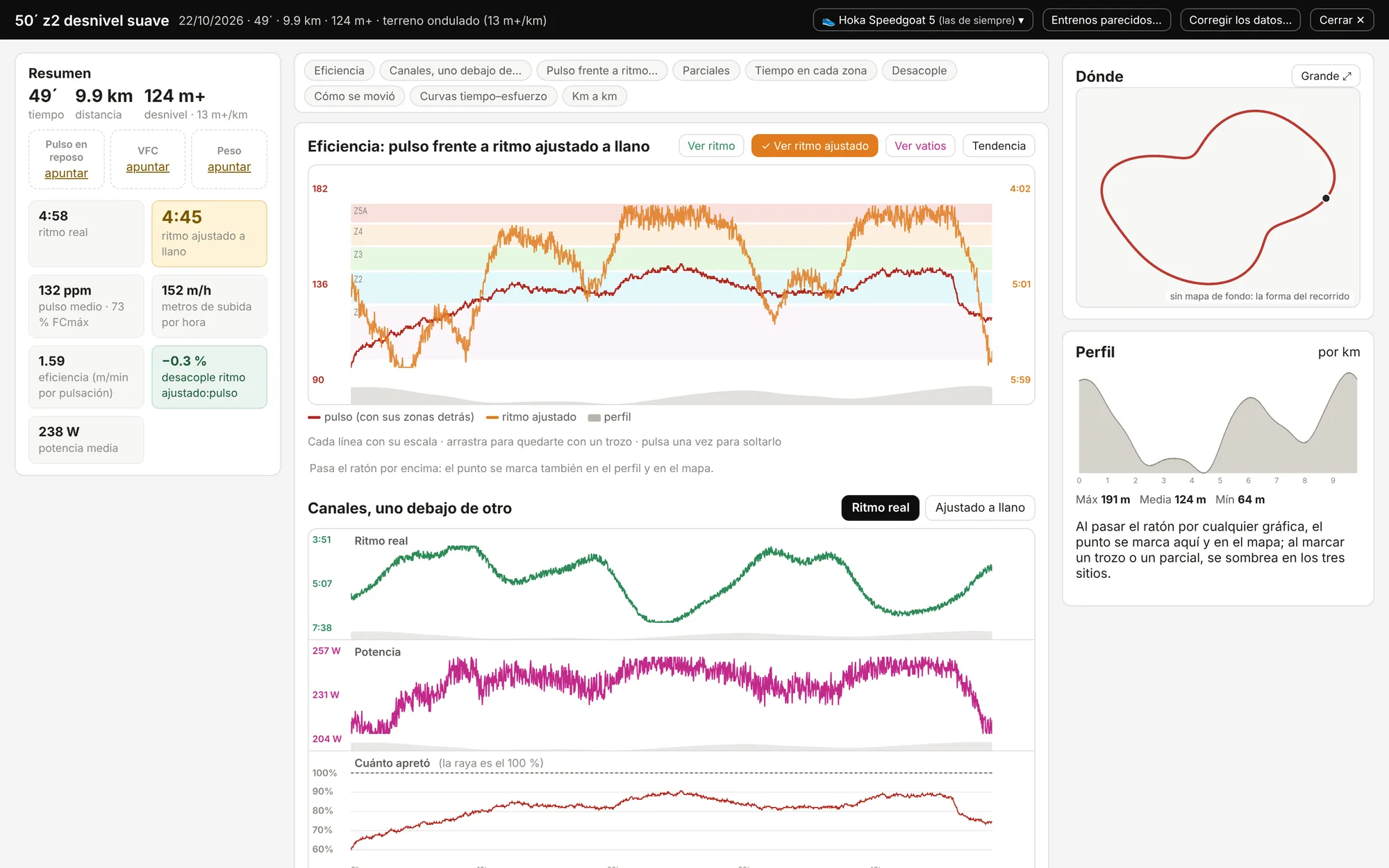
Task: Click the shoe icon next to Hoka Speedgoat
Action: point(829,21)
